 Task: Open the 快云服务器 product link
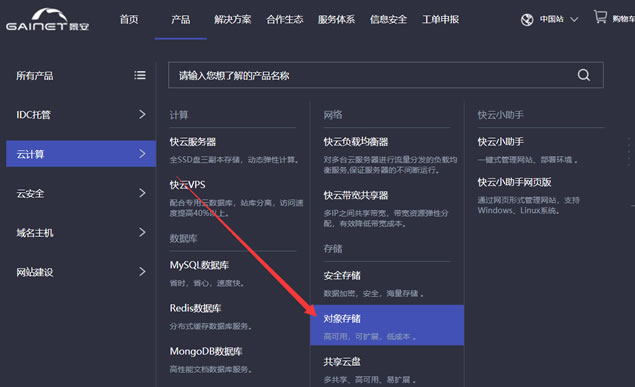pos(193,142)
